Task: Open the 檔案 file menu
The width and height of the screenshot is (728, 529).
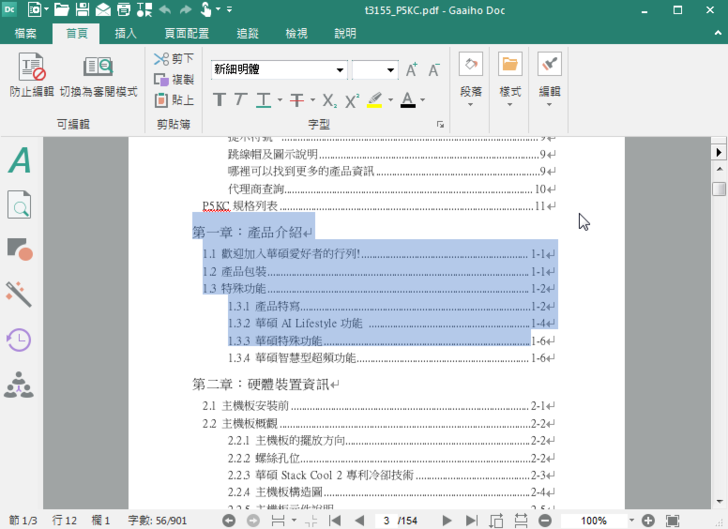Action: (26, 33)
